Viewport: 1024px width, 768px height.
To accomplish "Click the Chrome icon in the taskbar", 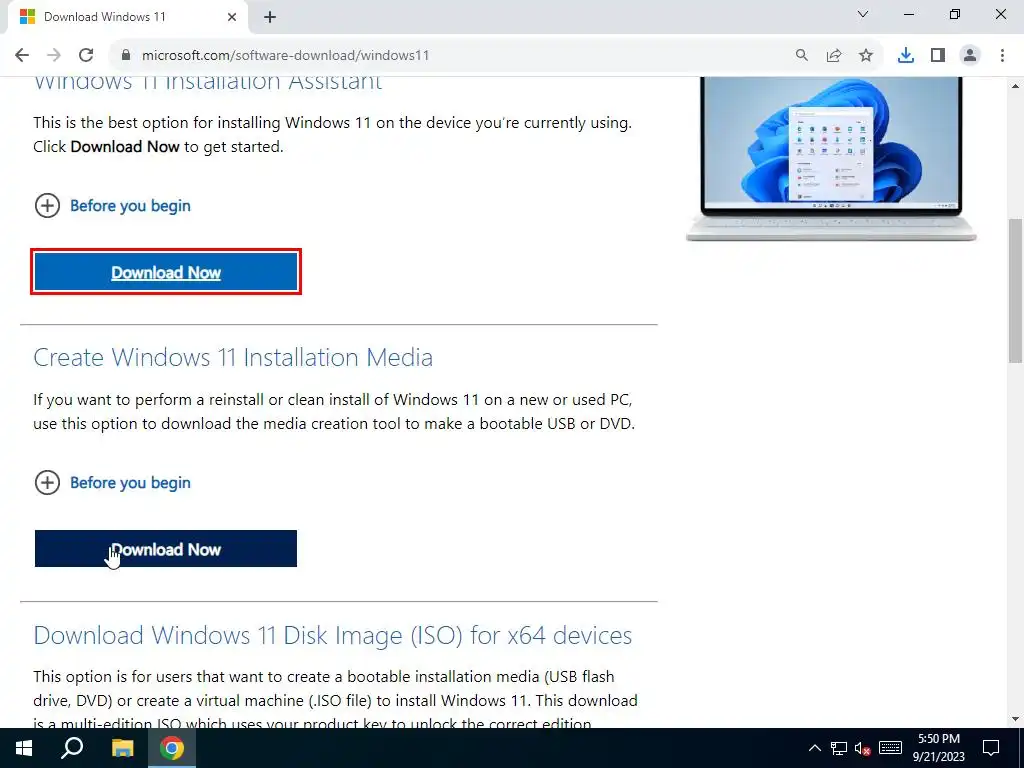I will (x=172, y=748).
